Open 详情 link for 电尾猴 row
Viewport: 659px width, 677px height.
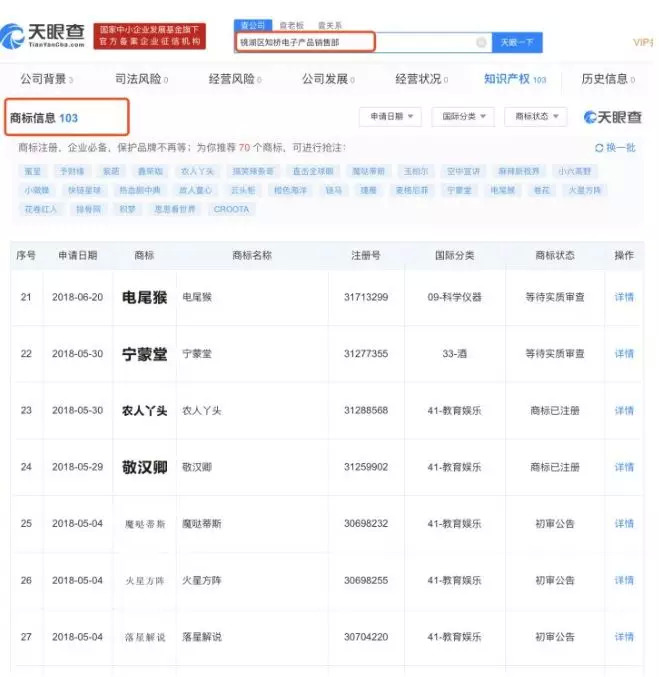point(624,297)
